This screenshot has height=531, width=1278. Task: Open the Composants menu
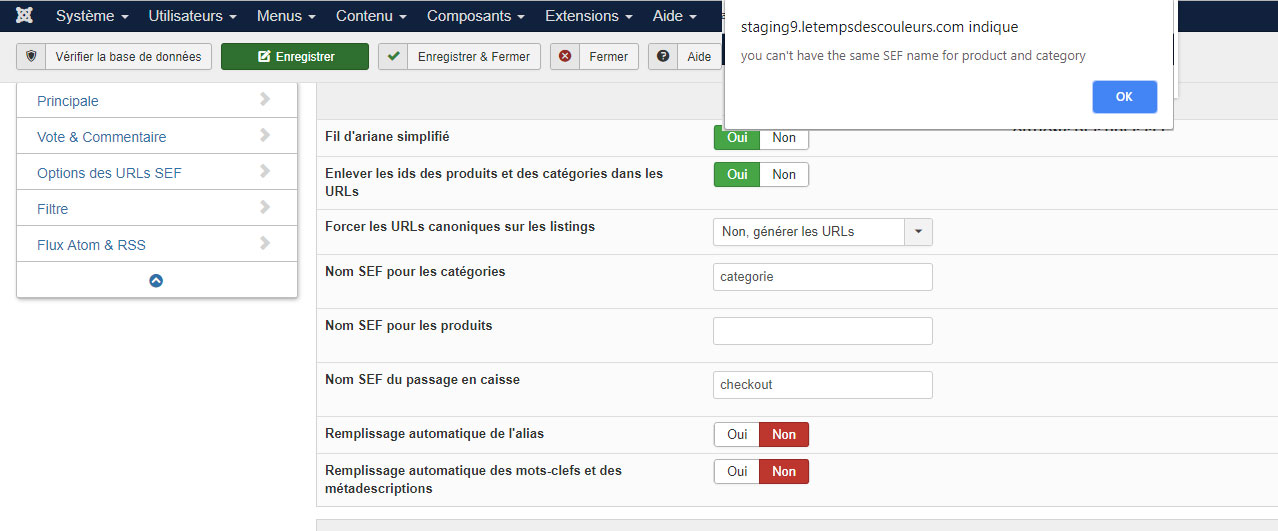coord(475,16)
